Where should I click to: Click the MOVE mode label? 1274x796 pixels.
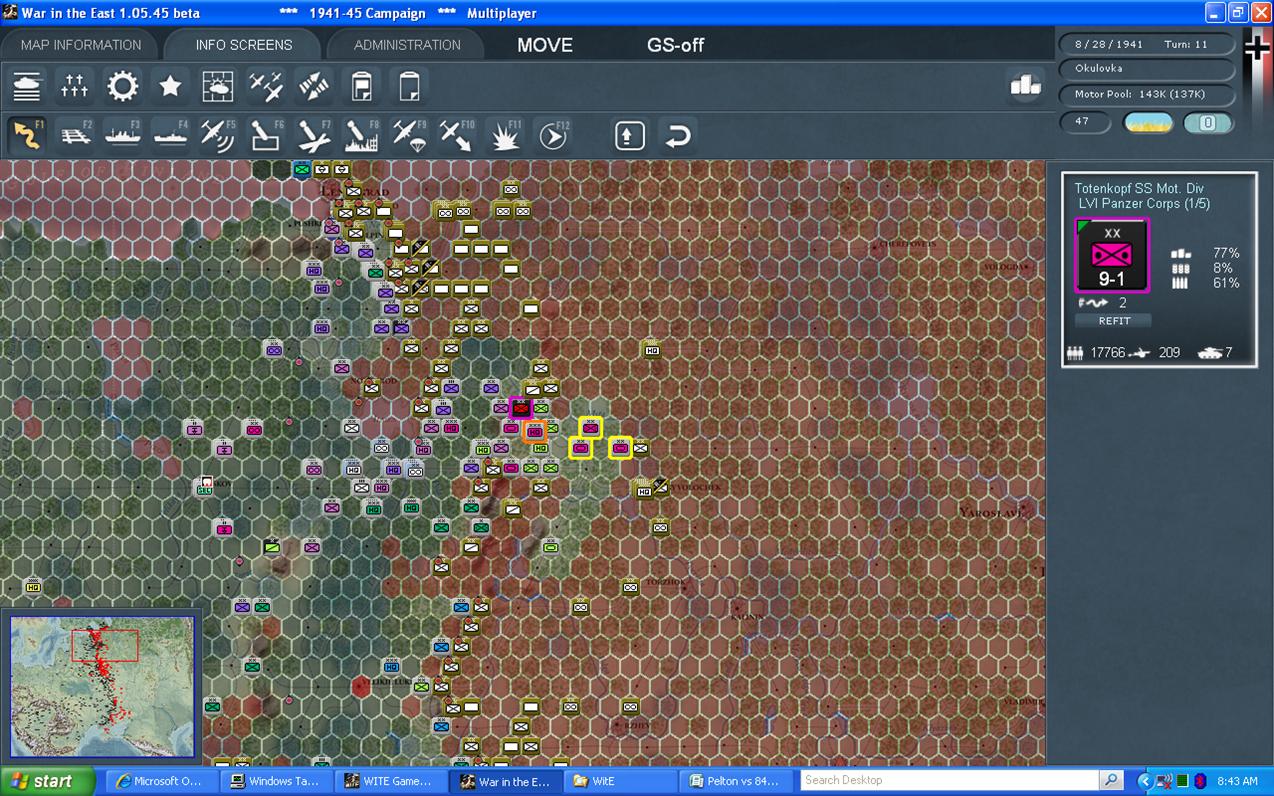545,45
